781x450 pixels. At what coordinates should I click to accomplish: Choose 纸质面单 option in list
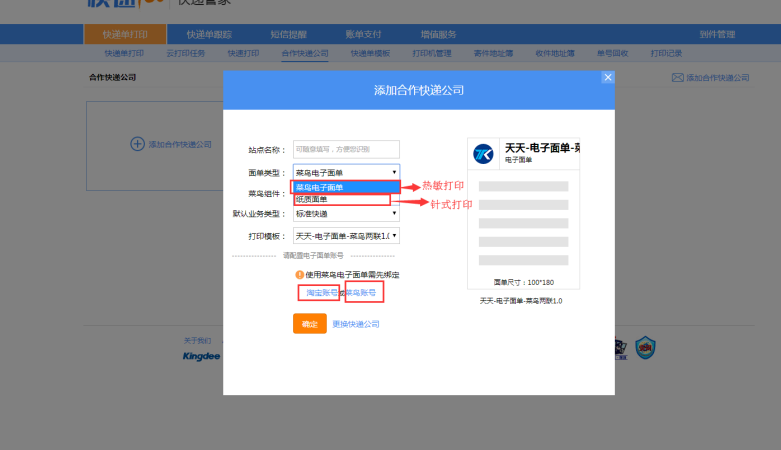coord(342,199)
